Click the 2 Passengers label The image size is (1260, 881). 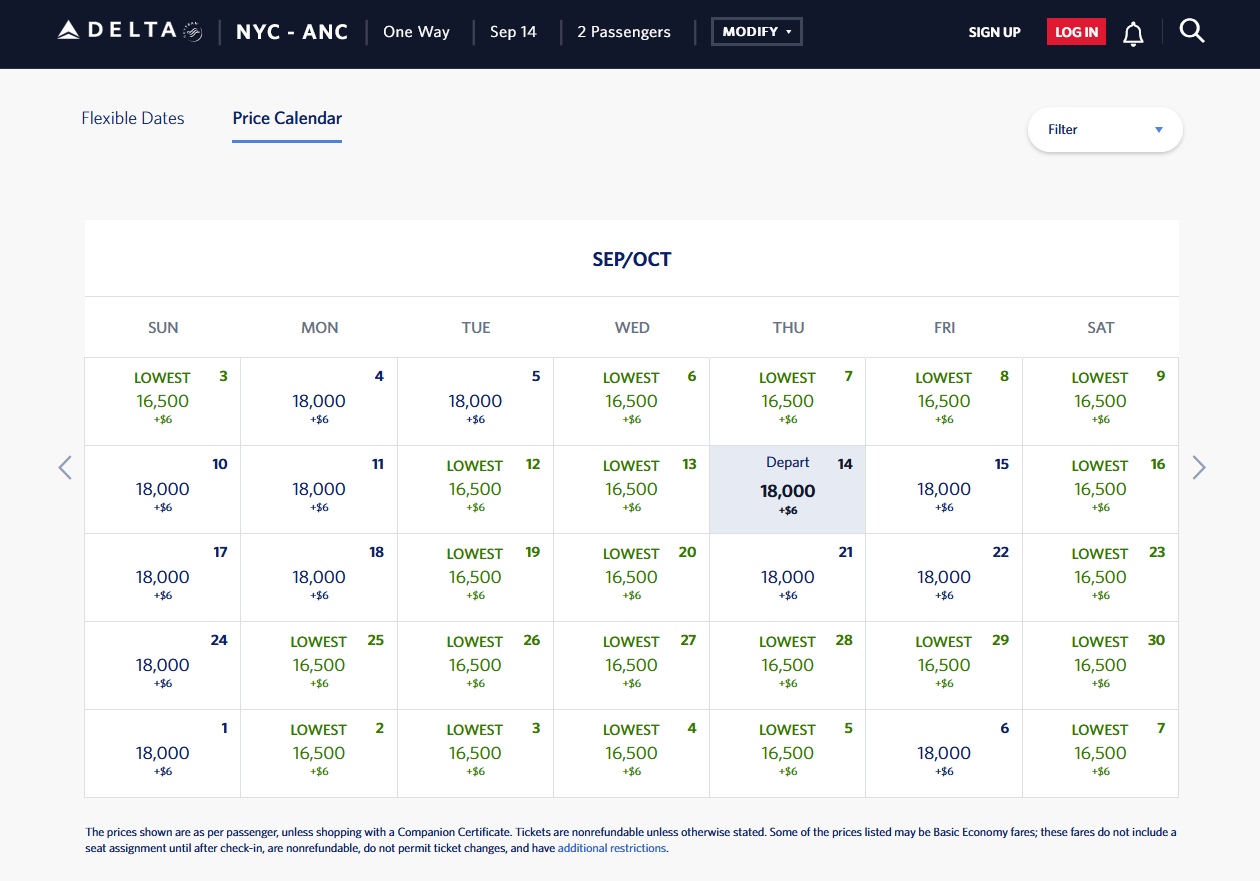point(624,32)
